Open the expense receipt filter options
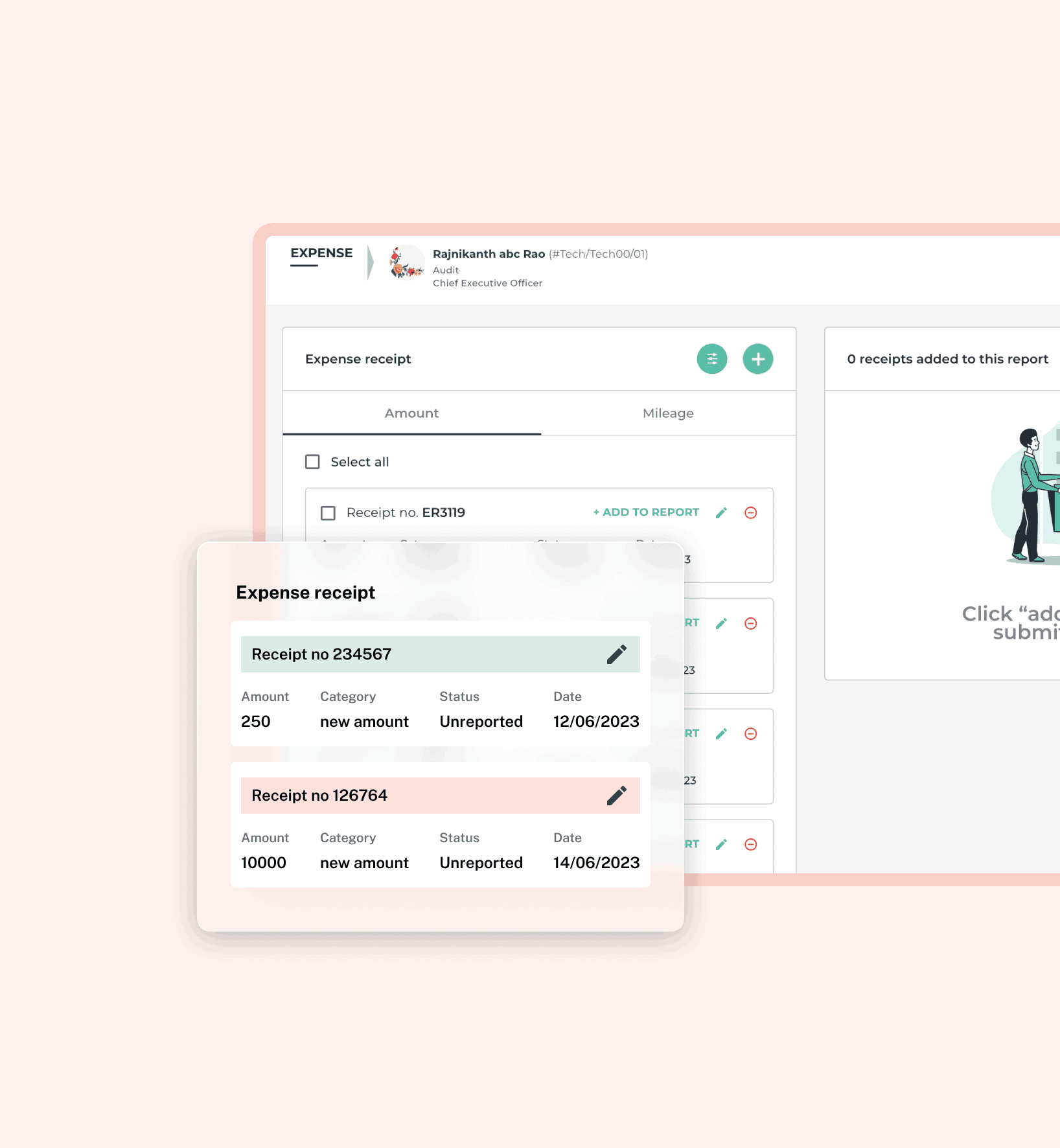The image size is (1060, 1148). [711, 359]
